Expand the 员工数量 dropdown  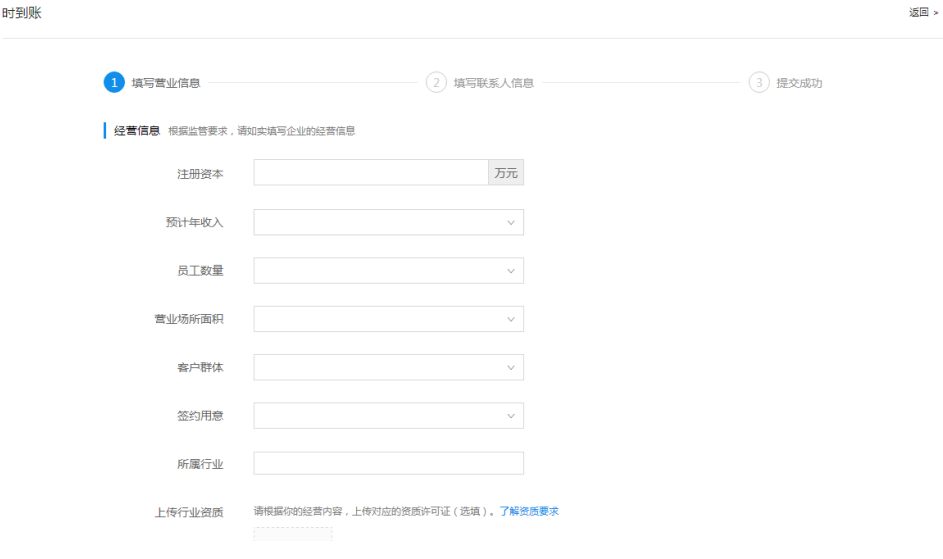[x=388, y=271]
